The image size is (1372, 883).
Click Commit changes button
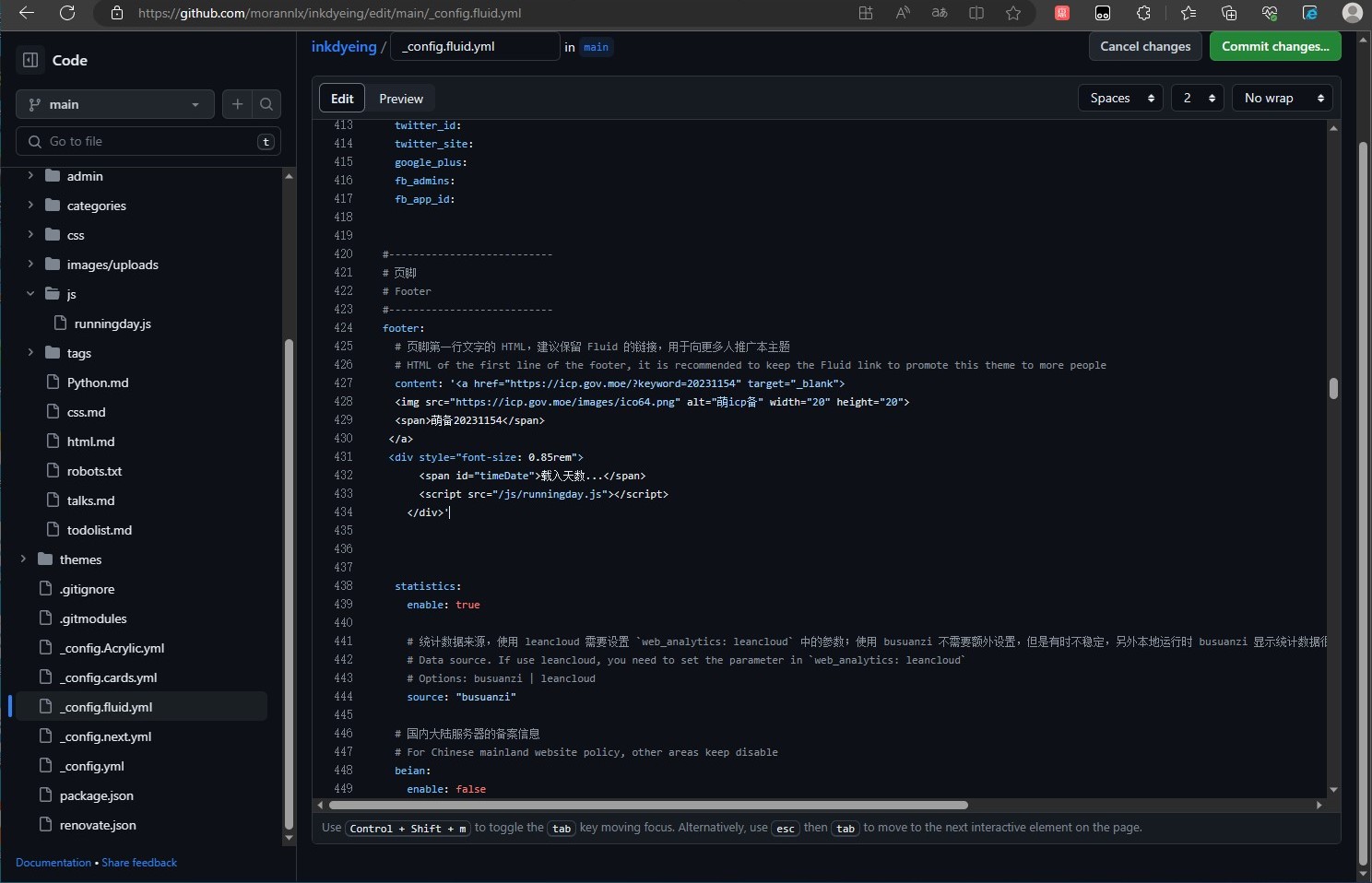coord(1275,46)
